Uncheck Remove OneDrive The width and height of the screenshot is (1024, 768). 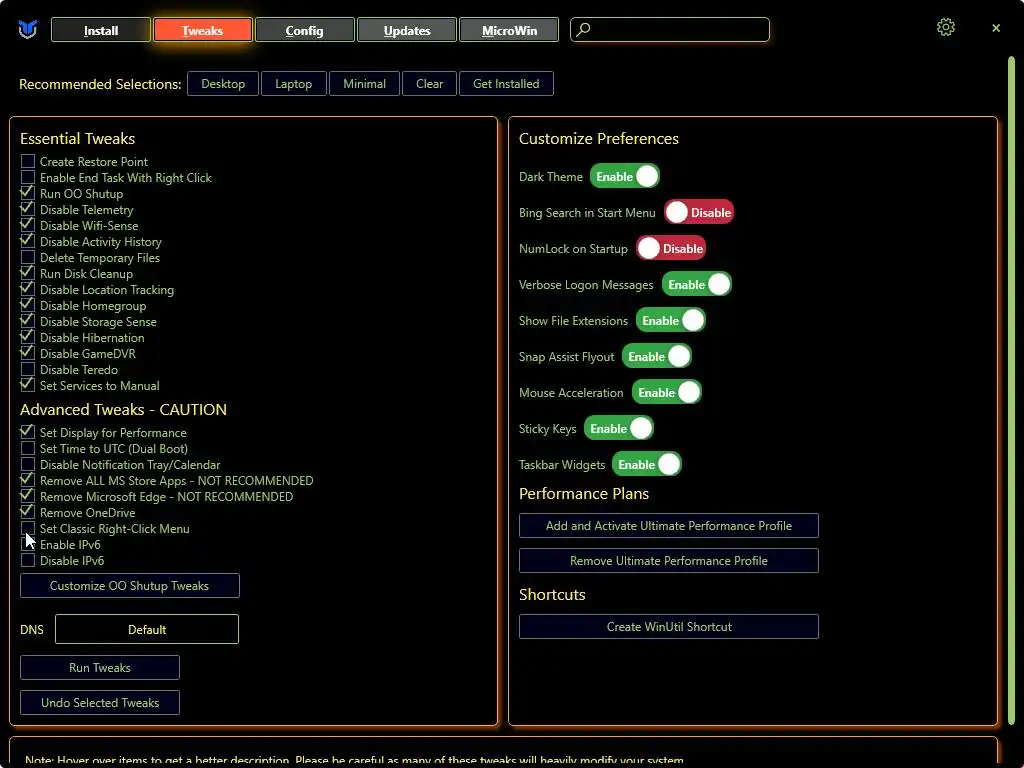click(x=27, y=513)
